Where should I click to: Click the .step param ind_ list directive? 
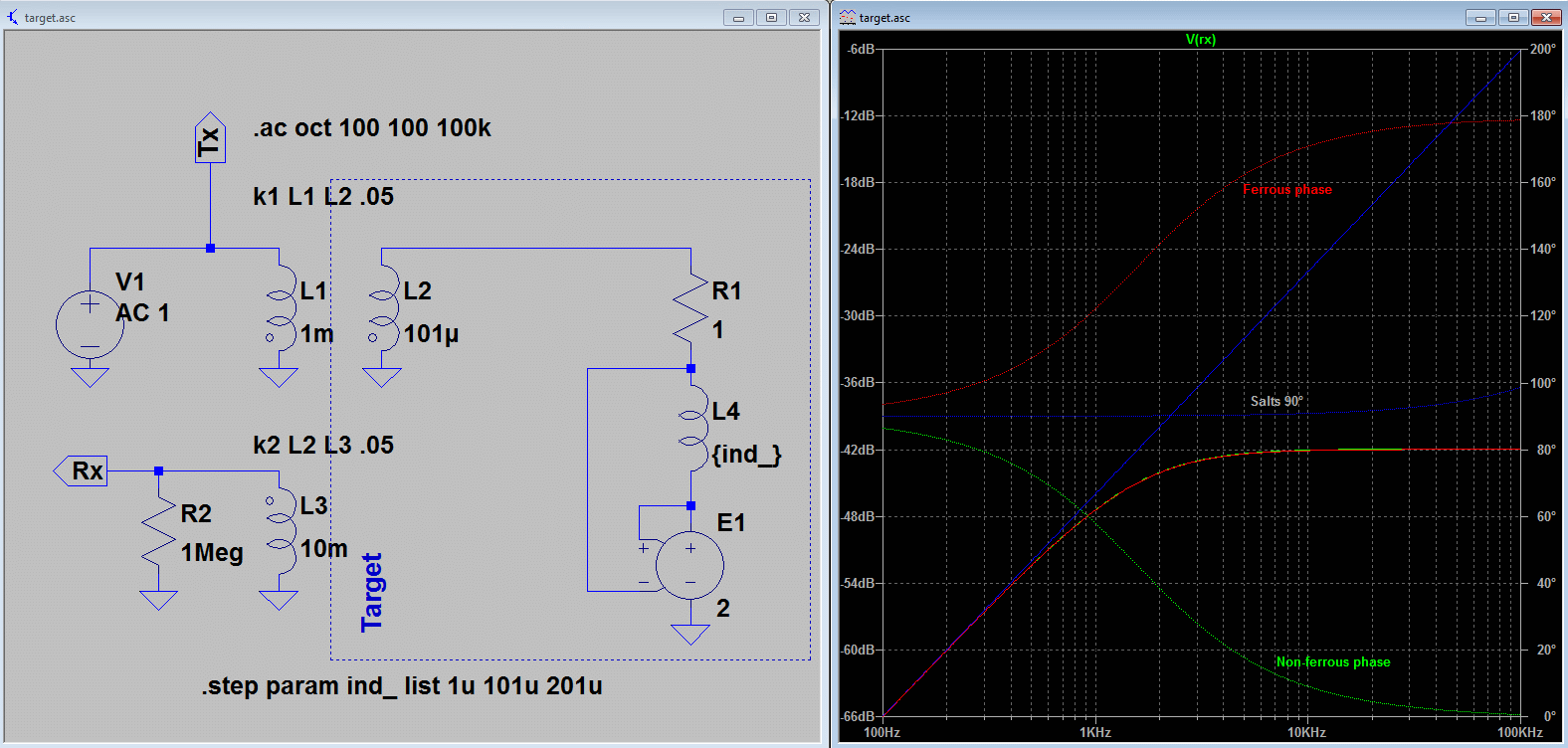click(402, 686)
